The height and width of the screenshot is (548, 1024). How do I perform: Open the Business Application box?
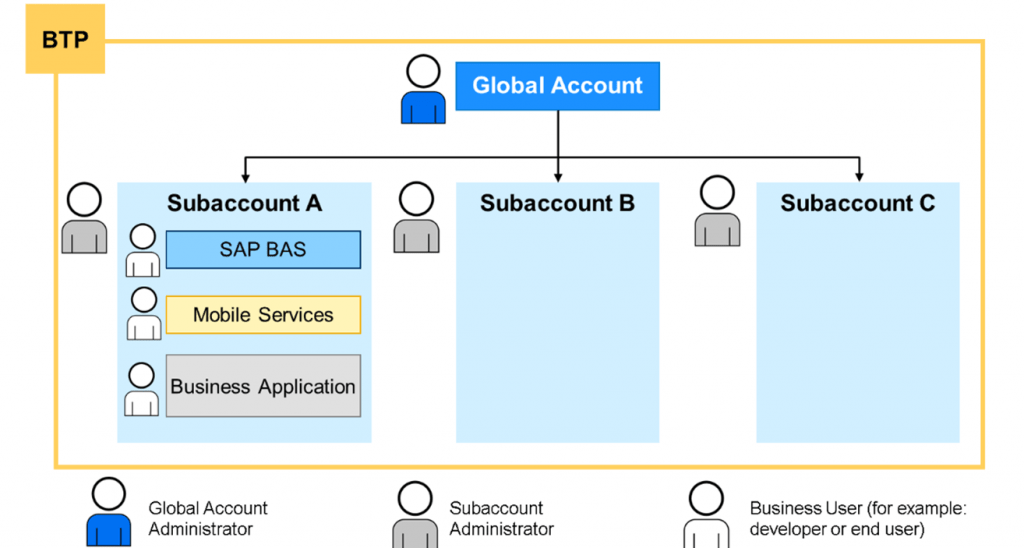[x=263, y=386]
